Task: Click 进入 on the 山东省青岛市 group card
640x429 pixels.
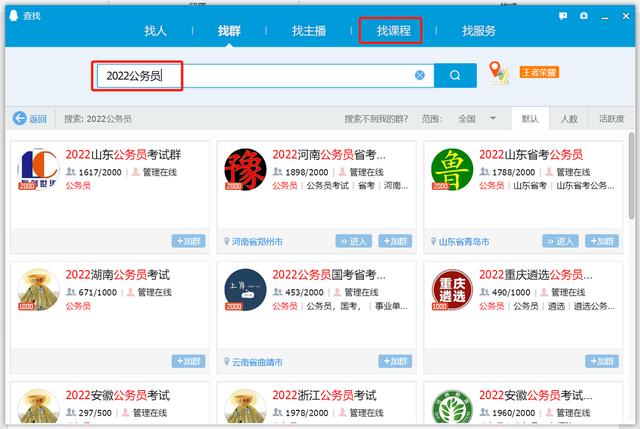Action: coord(560,241)
